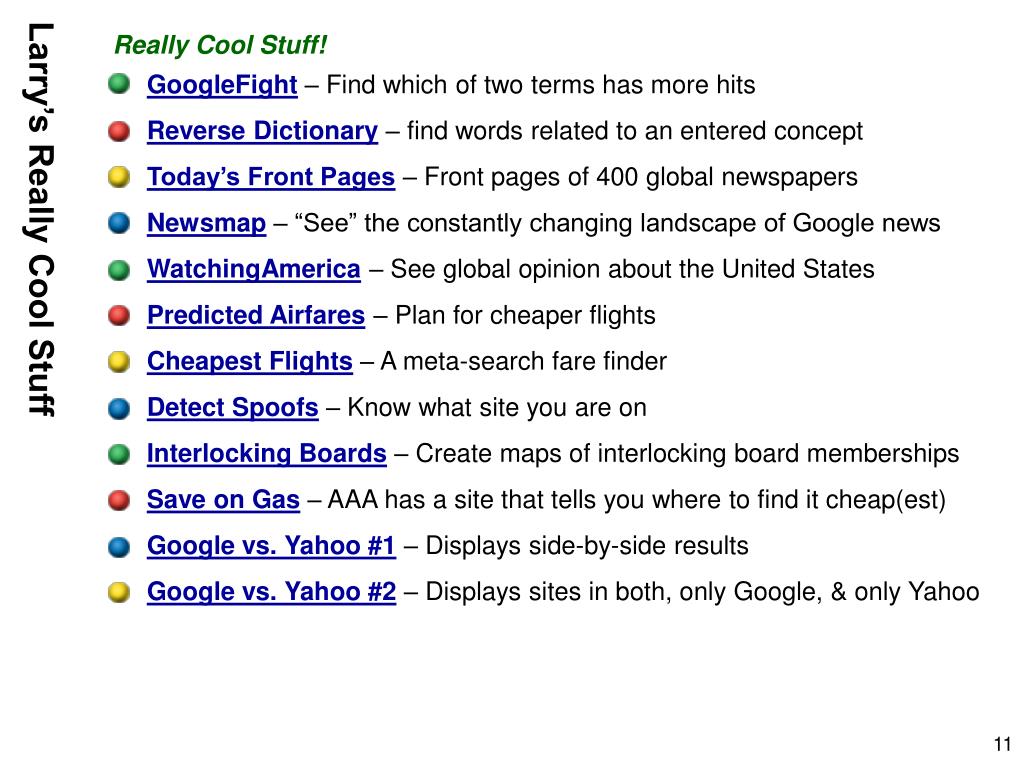Click yellow bullet beside Today's Front Pages
Viewport: 1024px width, 768px height.
click(119, 177)
